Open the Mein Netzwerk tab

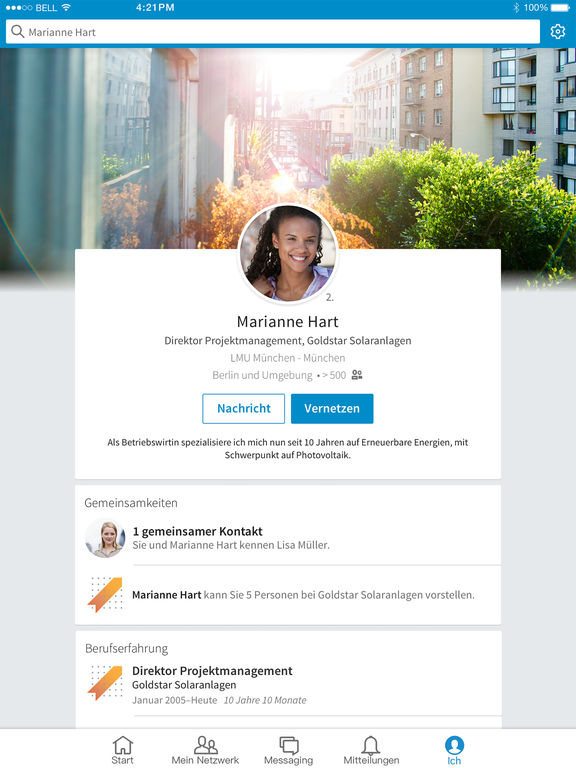click(205, 750)
